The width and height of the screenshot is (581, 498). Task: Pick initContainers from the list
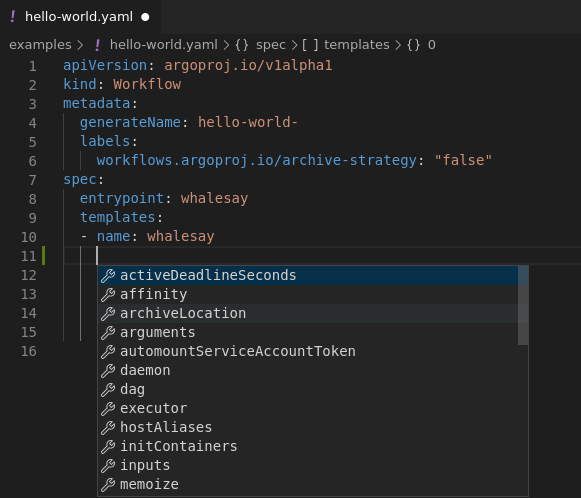click(308, 446)
